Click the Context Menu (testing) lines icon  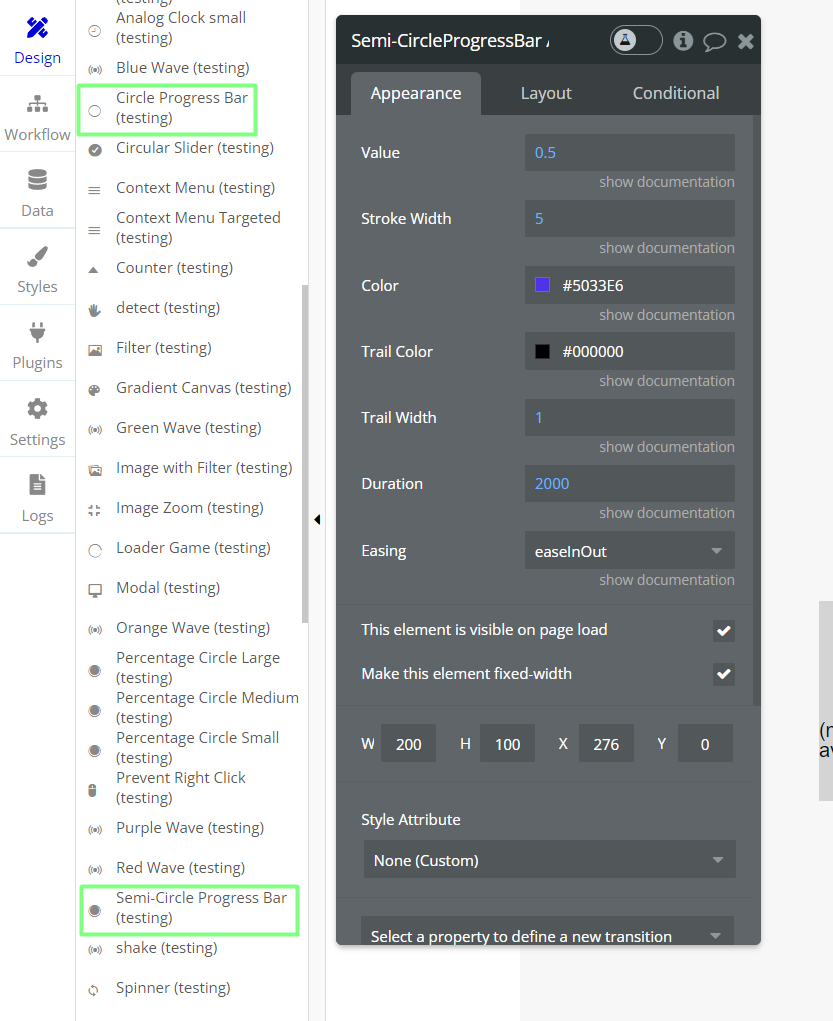94,191
